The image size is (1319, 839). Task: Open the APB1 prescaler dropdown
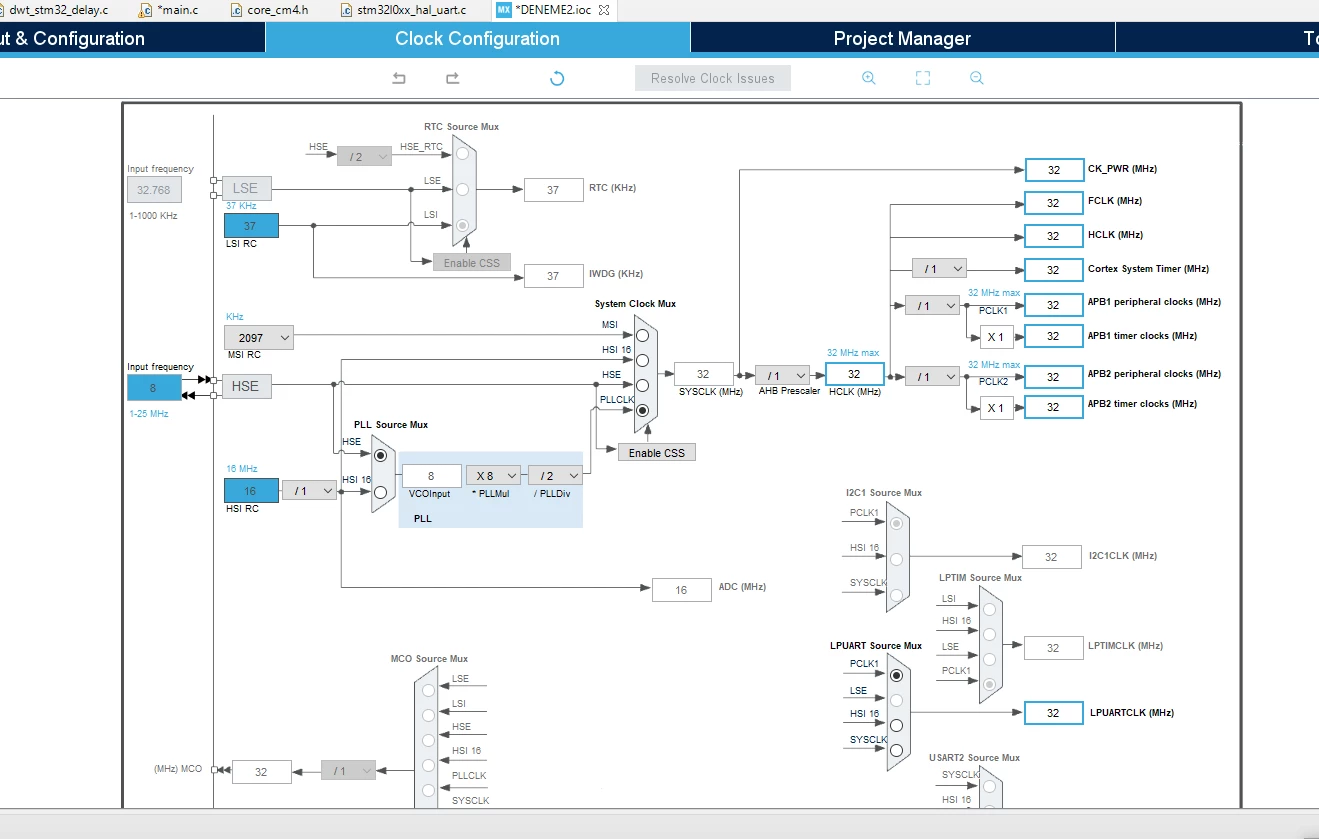click(932, 305)
